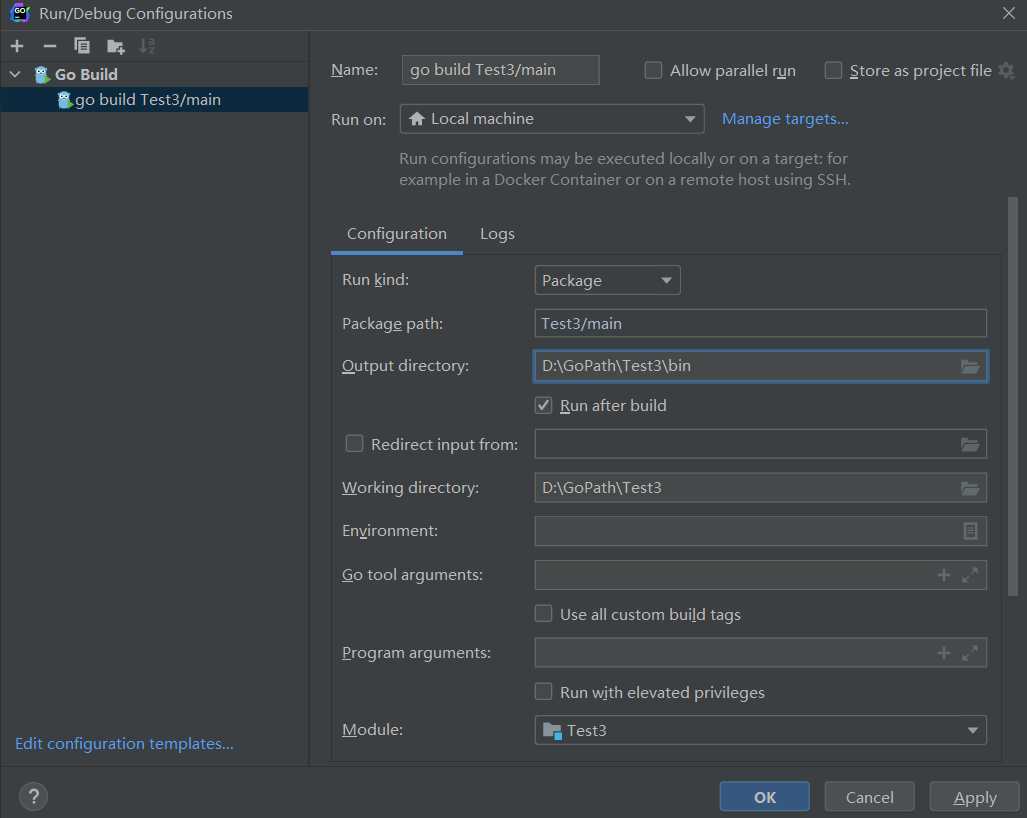The image size is (1027, 818).
Task: Collapse the Go Build tree node
Action: [15, 74]
